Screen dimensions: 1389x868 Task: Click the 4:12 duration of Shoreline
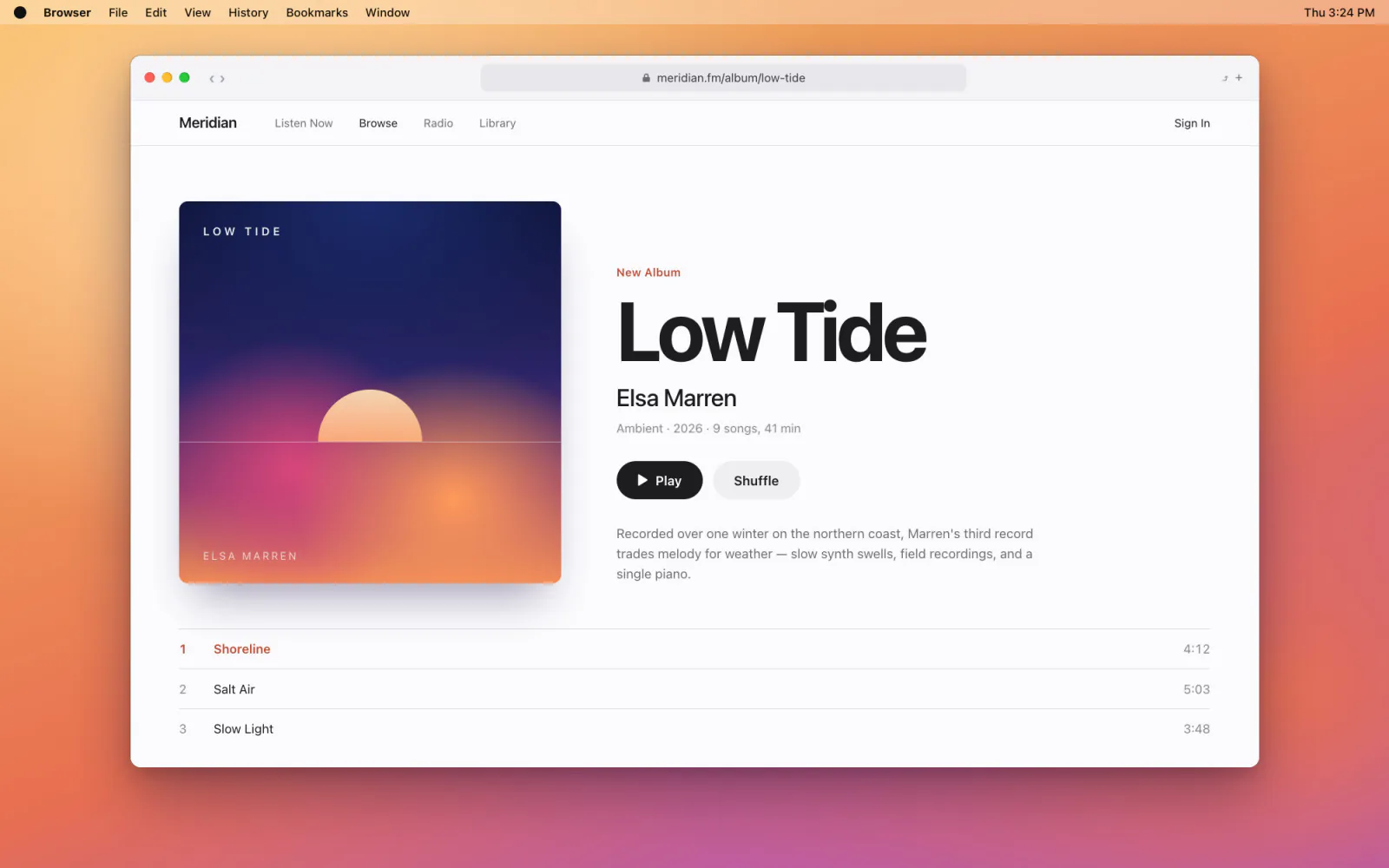point(1196,649)
